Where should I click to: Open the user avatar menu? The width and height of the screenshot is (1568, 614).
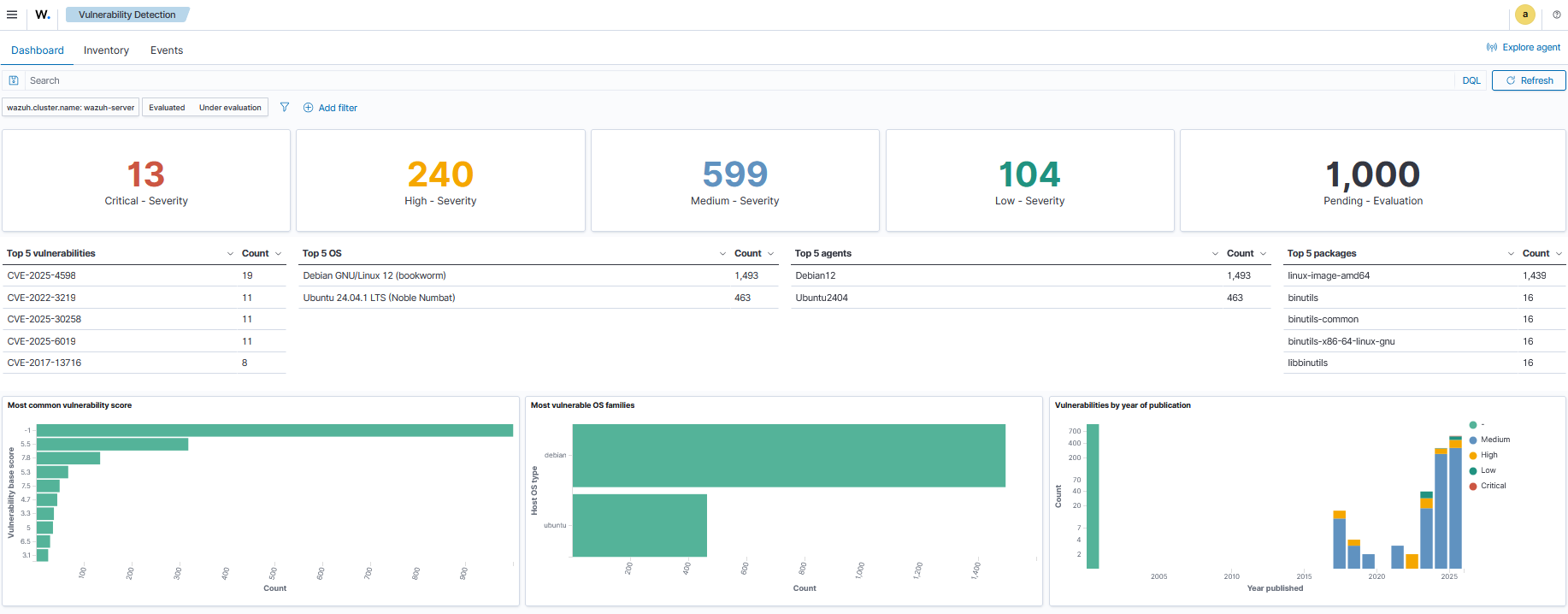(x=1524, y=15)
